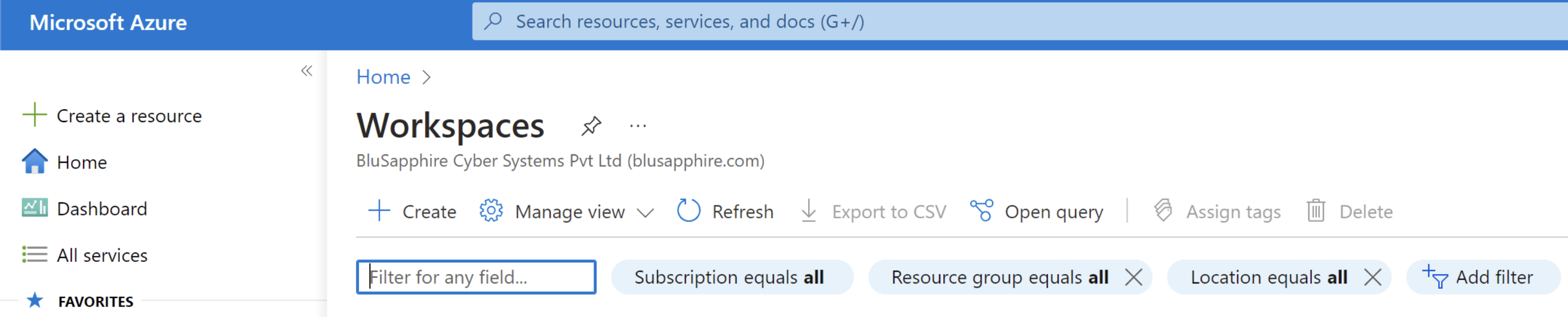Click Add filter button
1568x317 pixels.
[x=1479, y=278]
